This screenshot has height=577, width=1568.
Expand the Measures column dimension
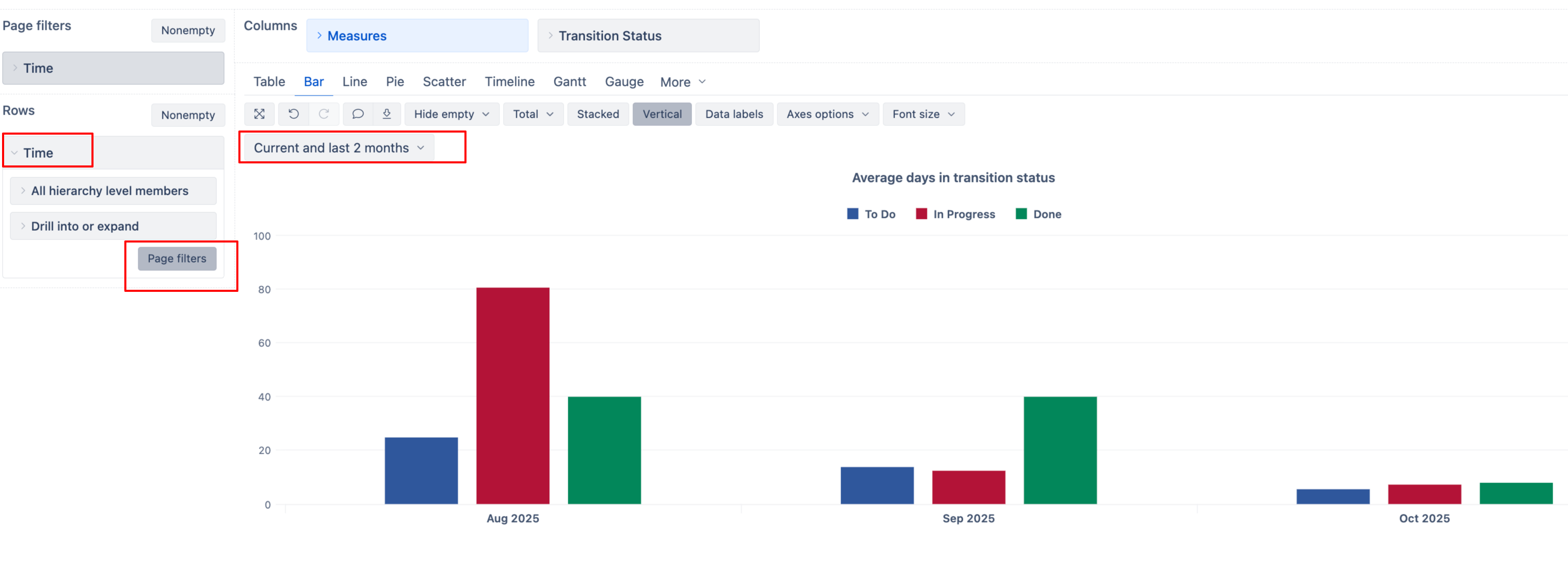356,36
